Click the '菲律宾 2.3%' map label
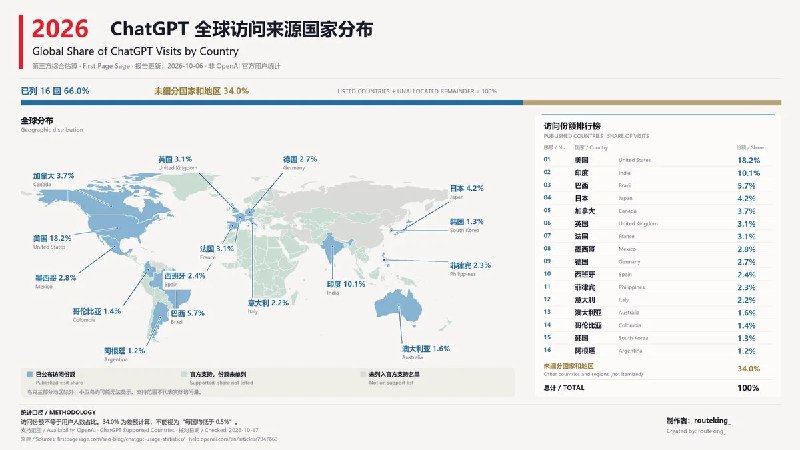800x450 pixels. tap(470, 265)
